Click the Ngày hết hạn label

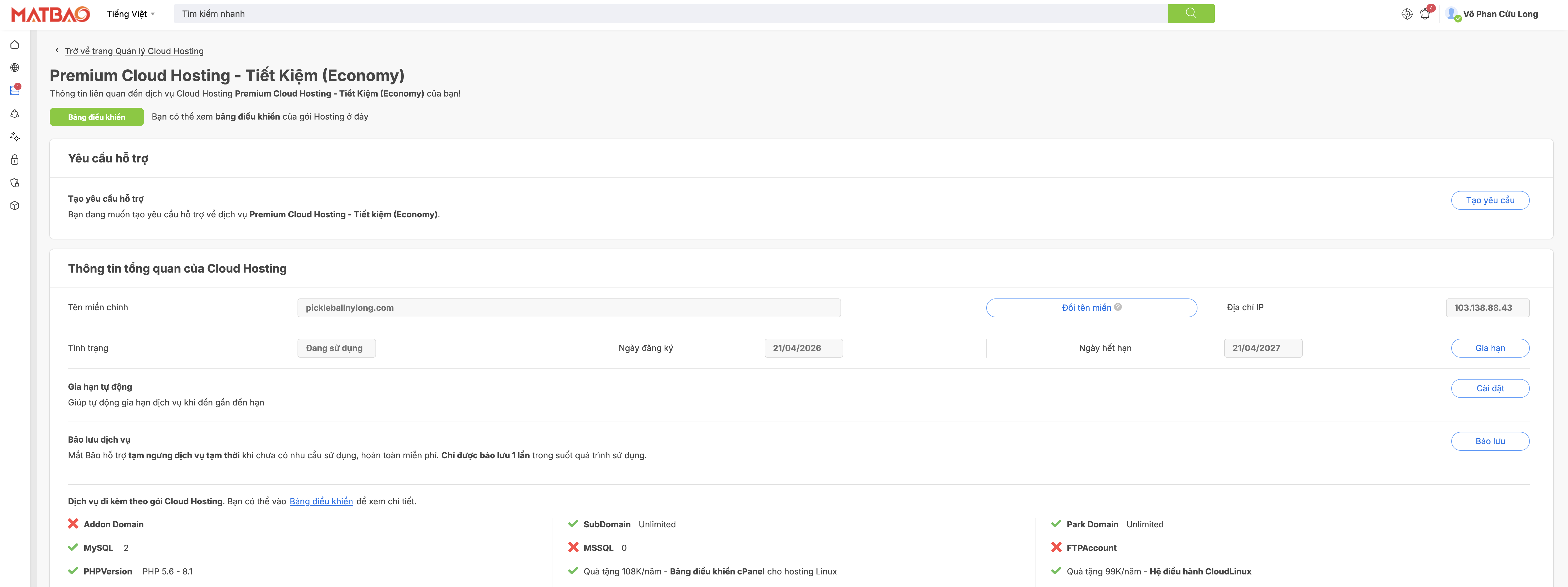[1105, 348]
